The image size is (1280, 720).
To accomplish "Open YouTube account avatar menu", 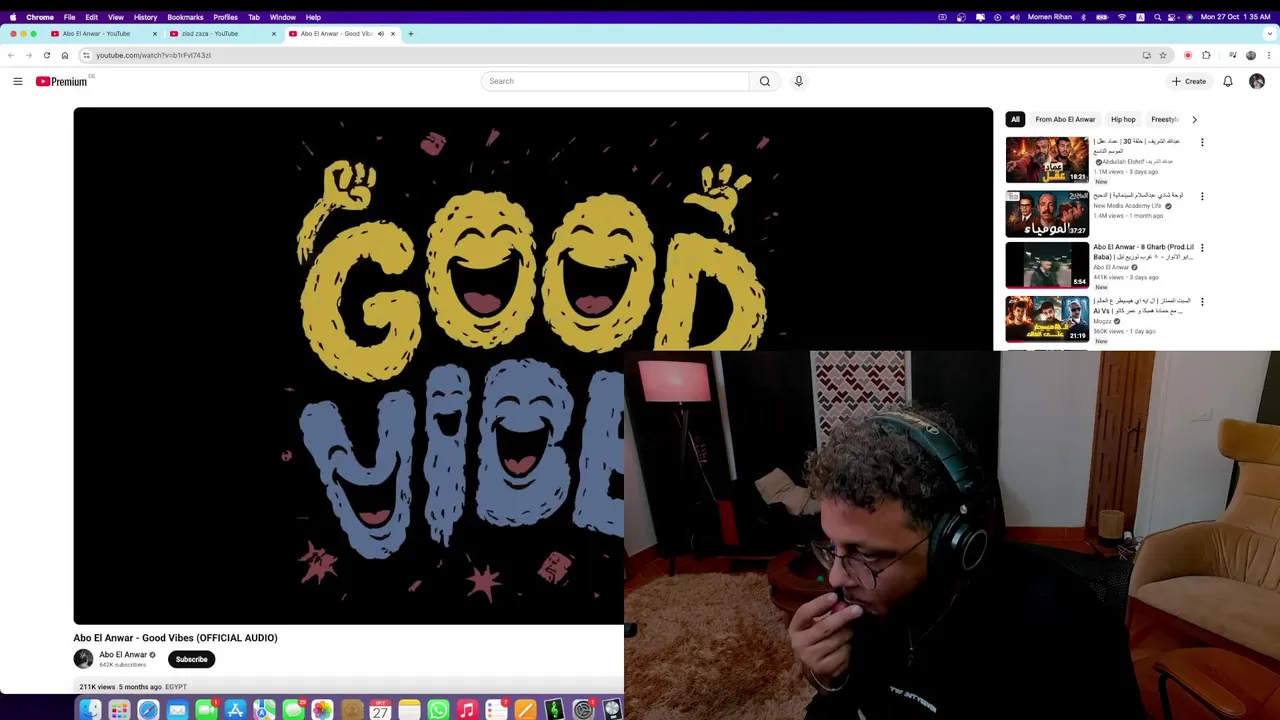I will (1257, 81).
